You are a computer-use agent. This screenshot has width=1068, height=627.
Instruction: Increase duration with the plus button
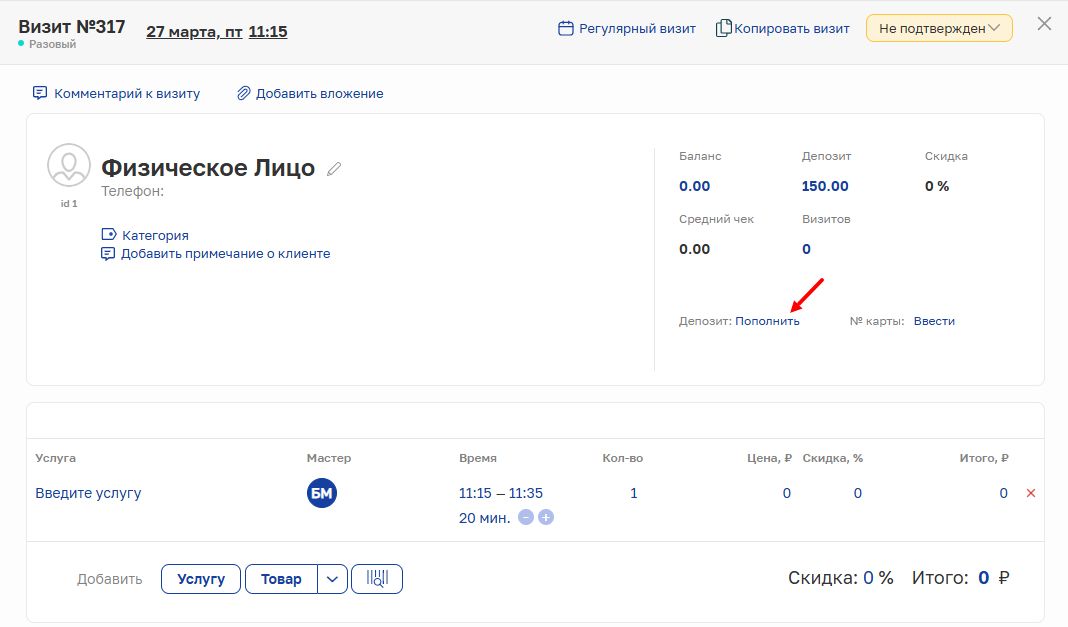pyautogui.click(x=546, y=518)
